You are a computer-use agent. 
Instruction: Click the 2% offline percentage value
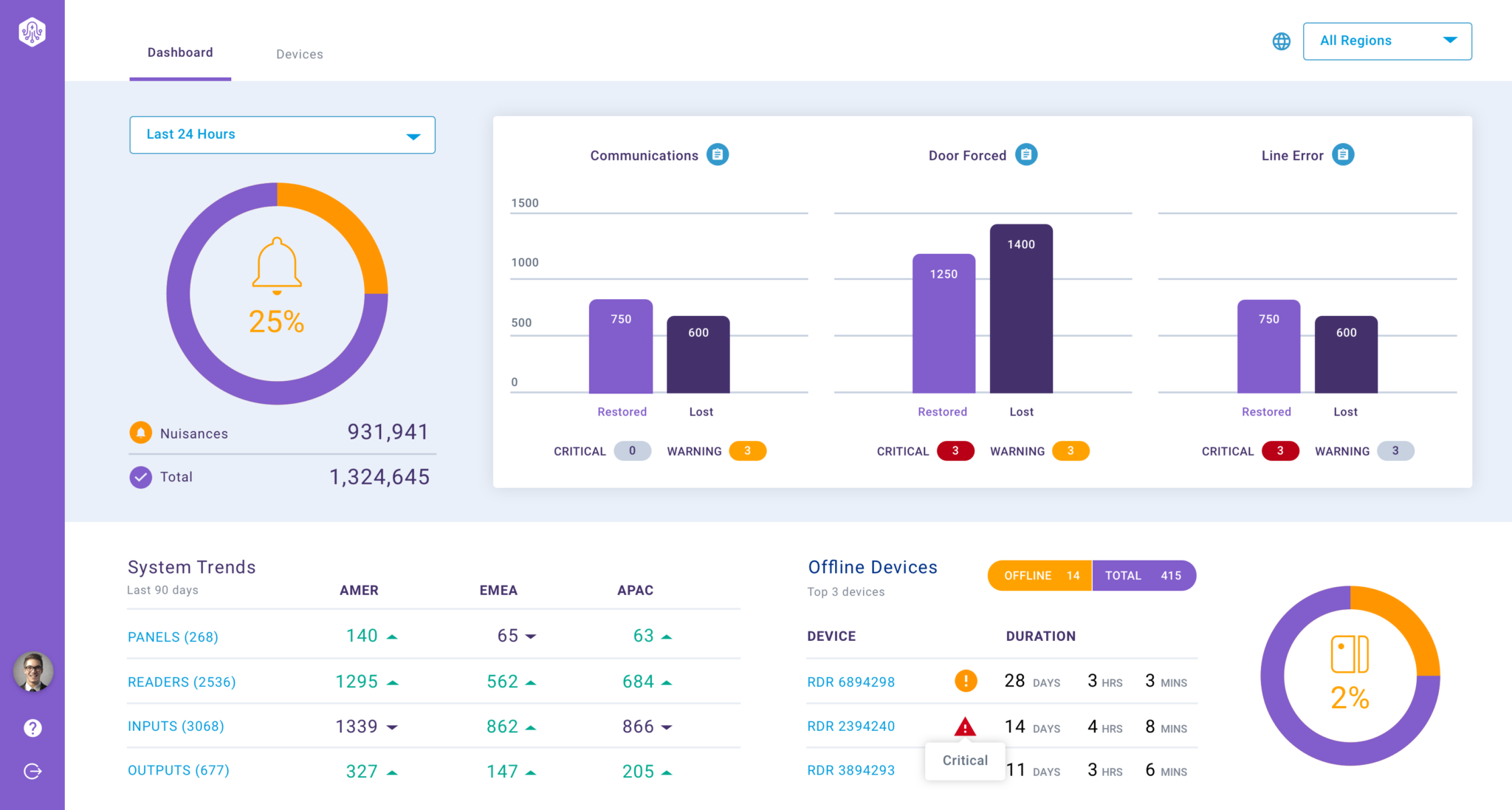[1350, 698]
